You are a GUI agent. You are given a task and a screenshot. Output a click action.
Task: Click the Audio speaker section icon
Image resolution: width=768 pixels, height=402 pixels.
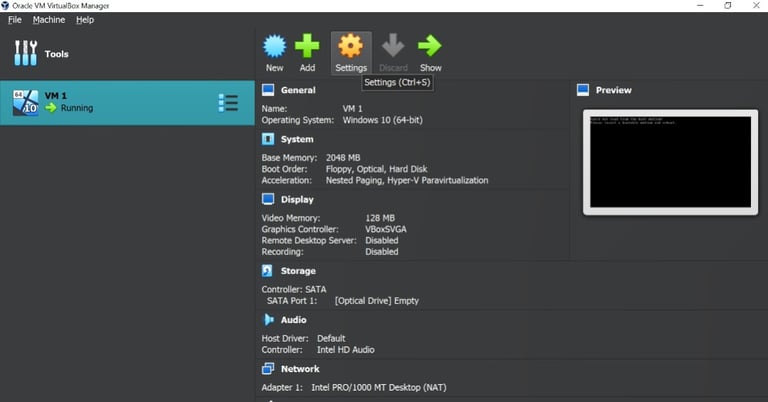tap(269, 320)
